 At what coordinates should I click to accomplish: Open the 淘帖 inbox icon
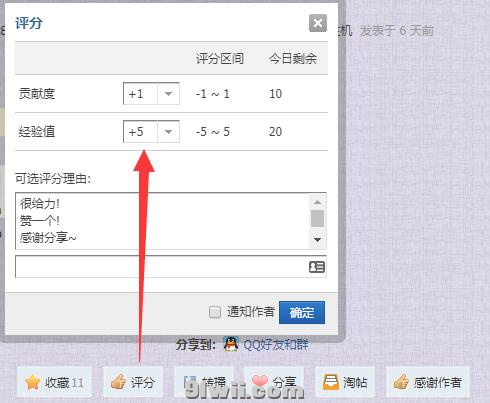coord(331,382)
